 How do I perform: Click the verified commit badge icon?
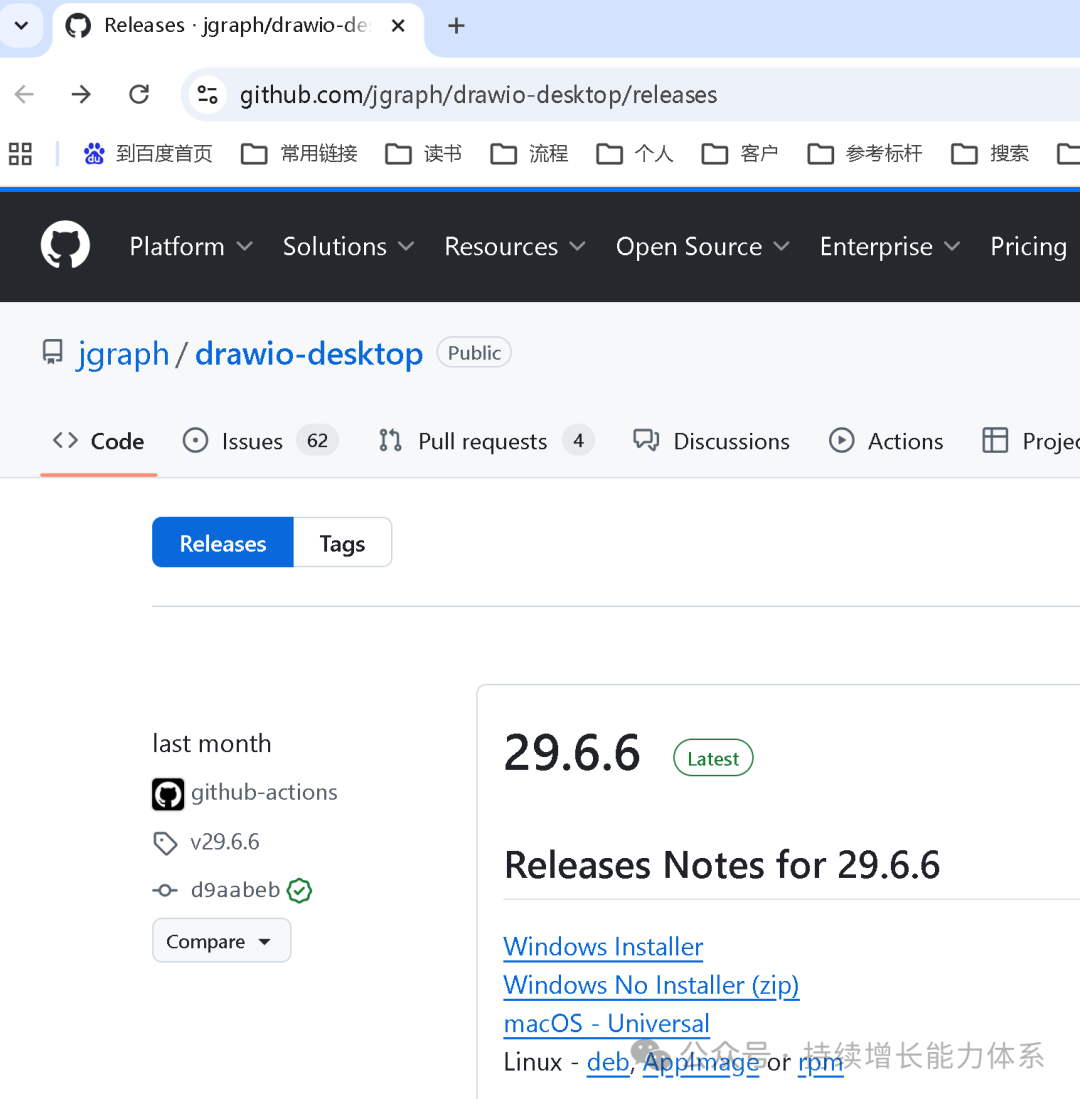coord(299,890)
